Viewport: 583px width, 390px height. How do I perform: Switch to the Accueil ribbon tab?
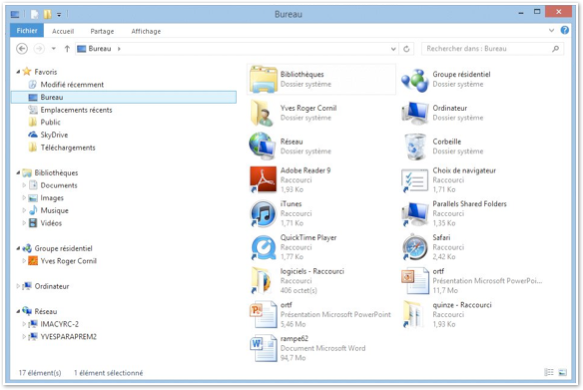coord(63,31)
